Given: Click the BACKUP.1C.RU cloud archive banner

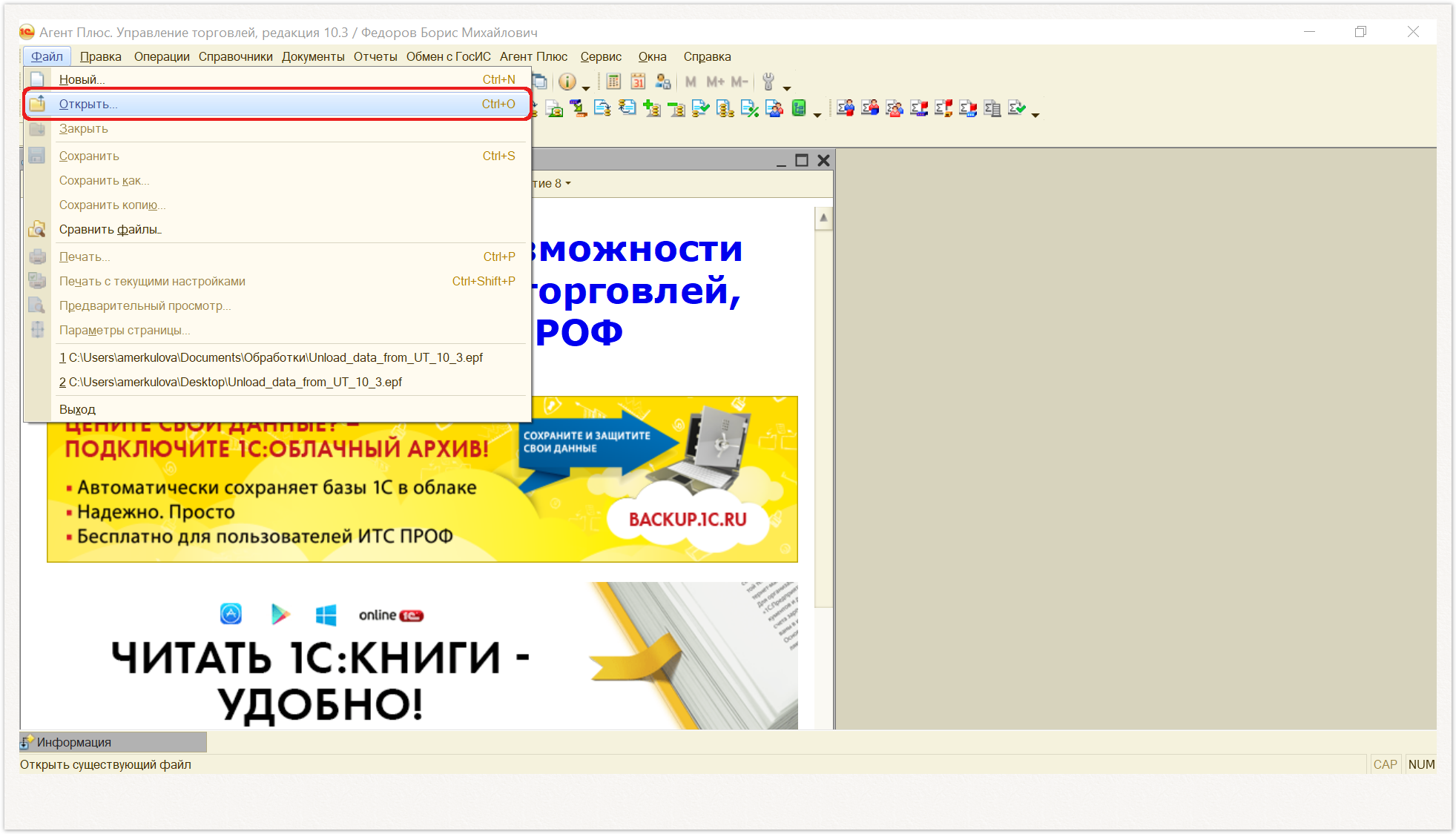Looking at the screenshot, I should 422,492.
